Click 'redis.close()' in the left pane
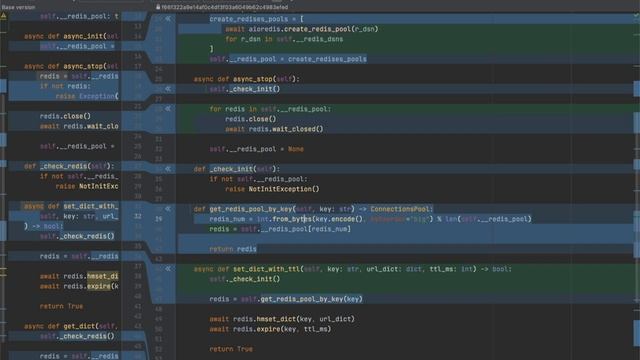Image resolution: width=640 pixels, height=360 pixels. pos(65,116)
